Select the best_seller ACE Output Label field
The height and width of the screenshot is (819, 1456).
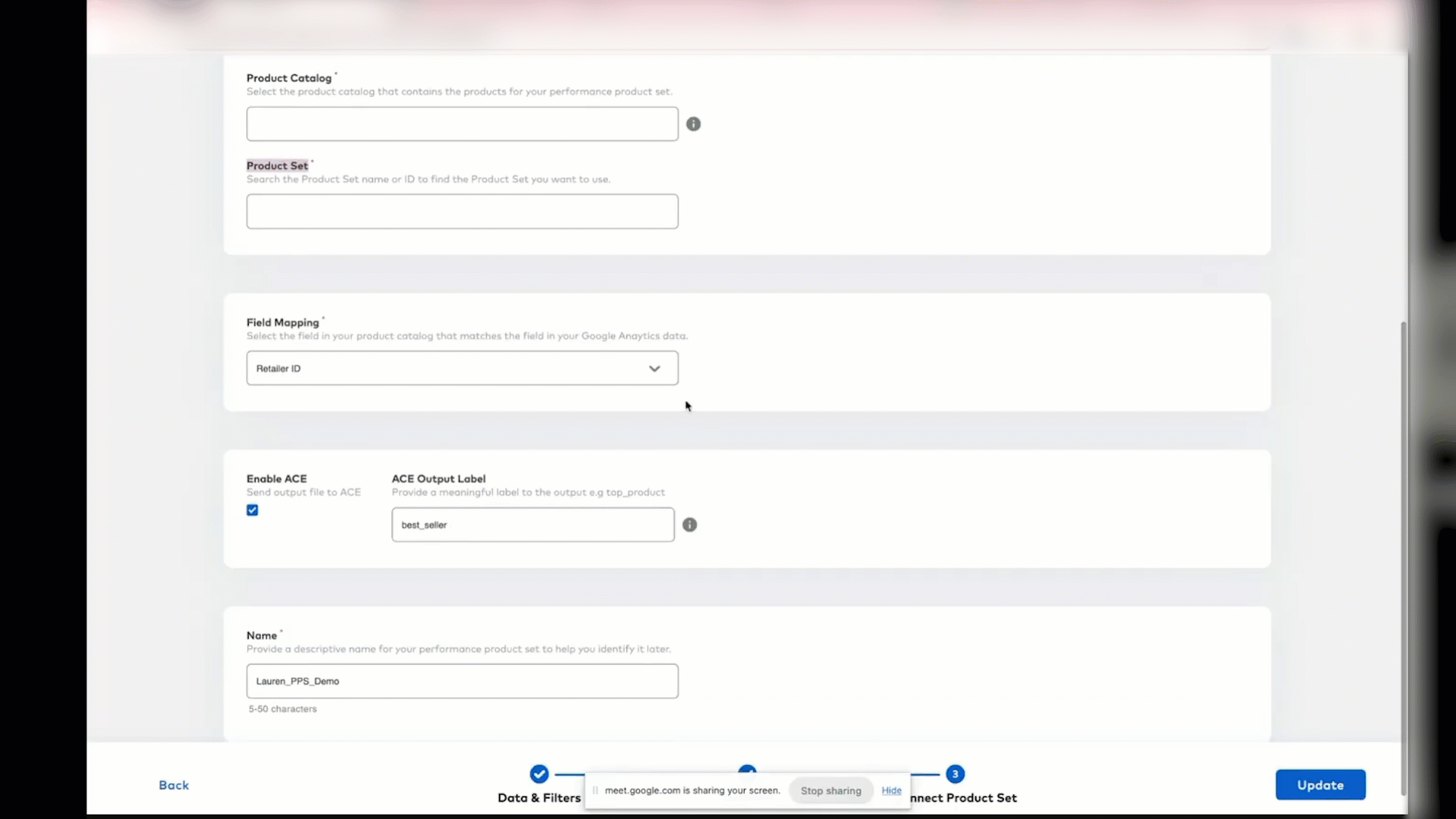click(x=532, y=524)
